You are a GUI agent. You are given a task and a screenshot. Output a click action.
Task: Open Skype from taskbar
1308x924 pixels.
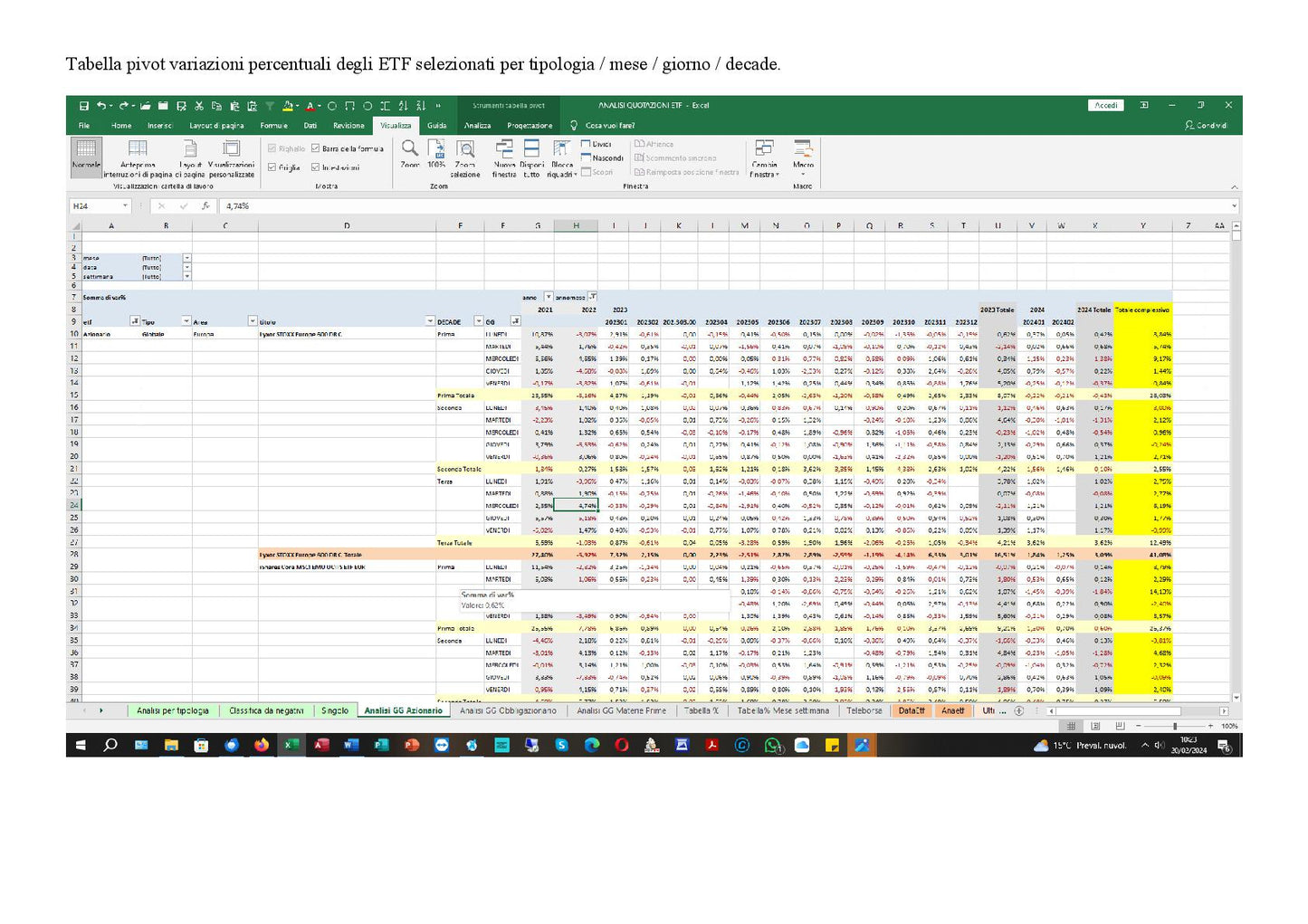click(x=561, y=745)
